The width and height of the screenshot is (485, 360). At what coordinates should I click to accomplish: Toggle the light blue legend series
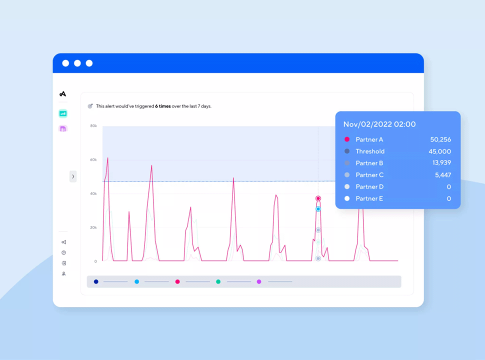pos(137,282)
